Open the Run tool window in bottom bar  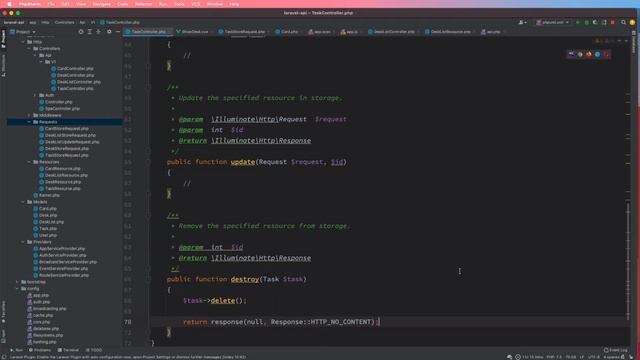pos(17,350)
